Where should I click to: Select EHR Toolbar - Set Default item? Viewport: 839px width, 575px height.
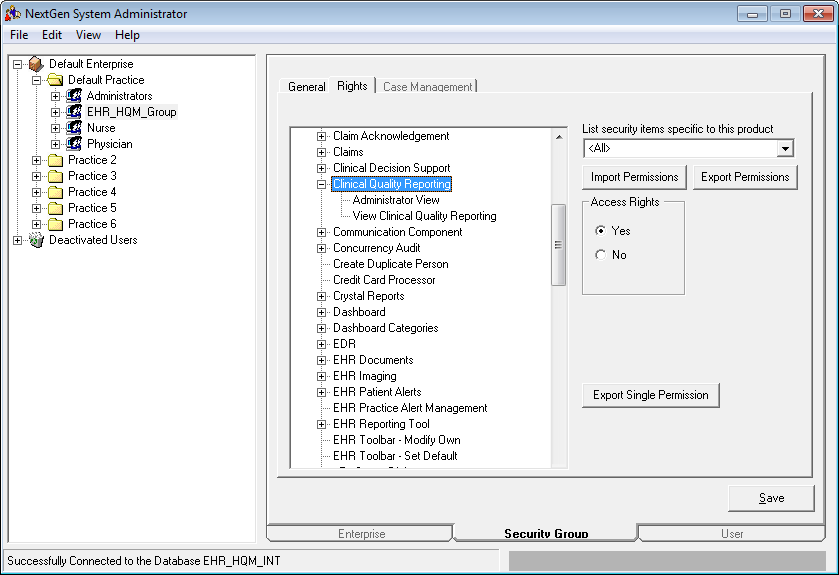395,456
